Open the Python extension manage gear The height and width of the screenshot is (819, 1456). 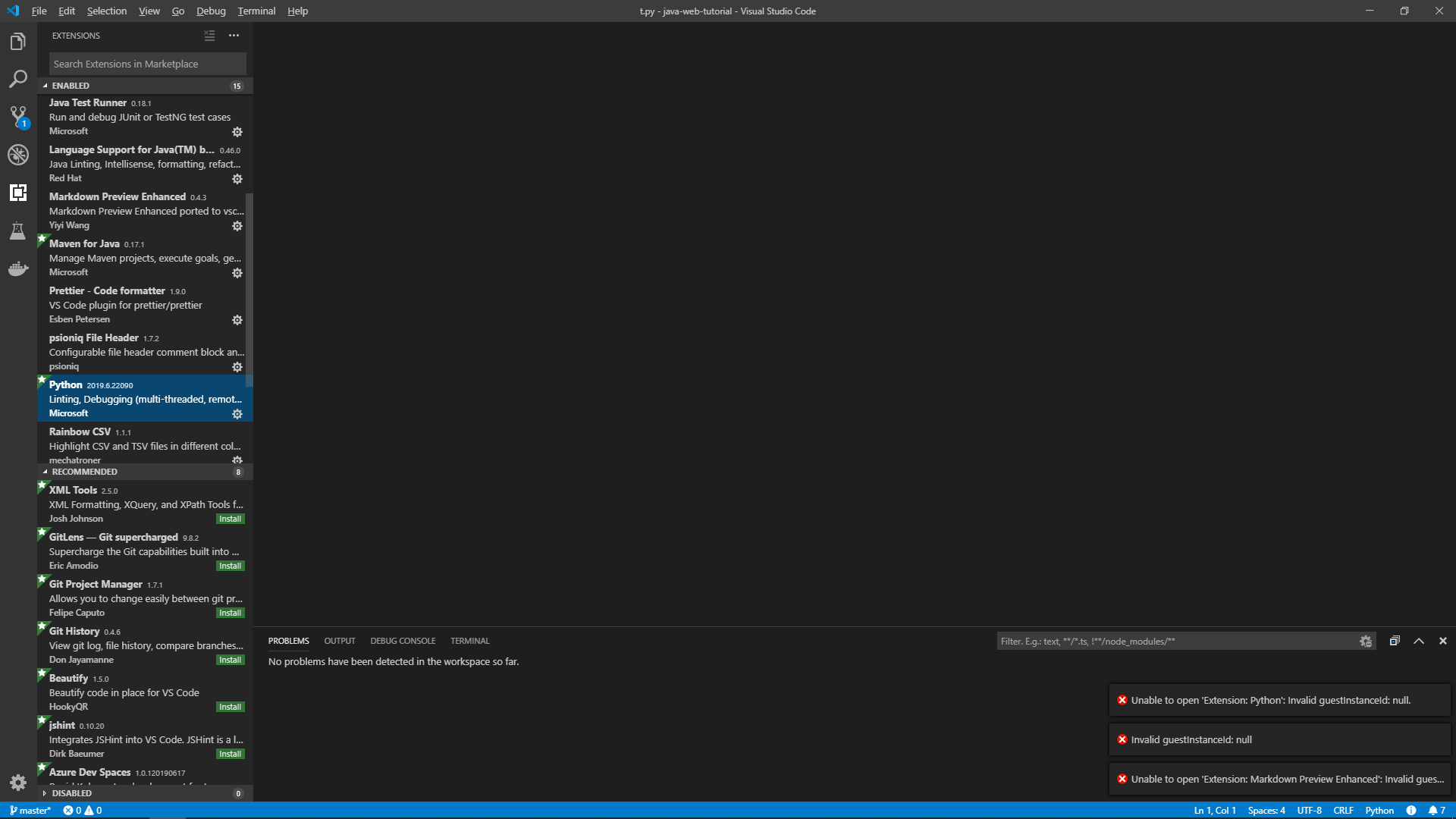tap(237, 414)
